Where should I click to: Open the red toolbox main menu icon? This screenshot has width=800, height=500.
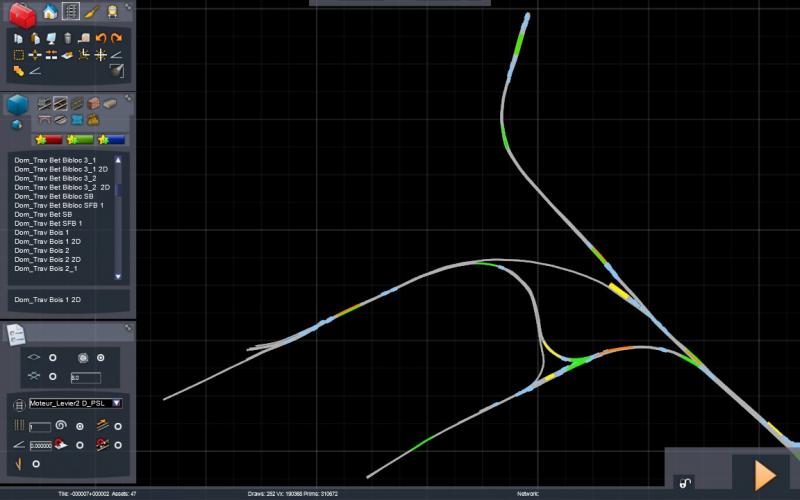22,15
